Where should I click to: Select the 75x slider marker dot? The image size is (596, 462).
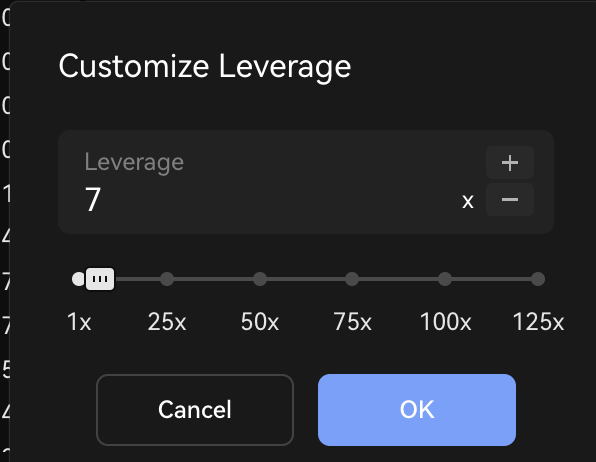coord(352,279)
